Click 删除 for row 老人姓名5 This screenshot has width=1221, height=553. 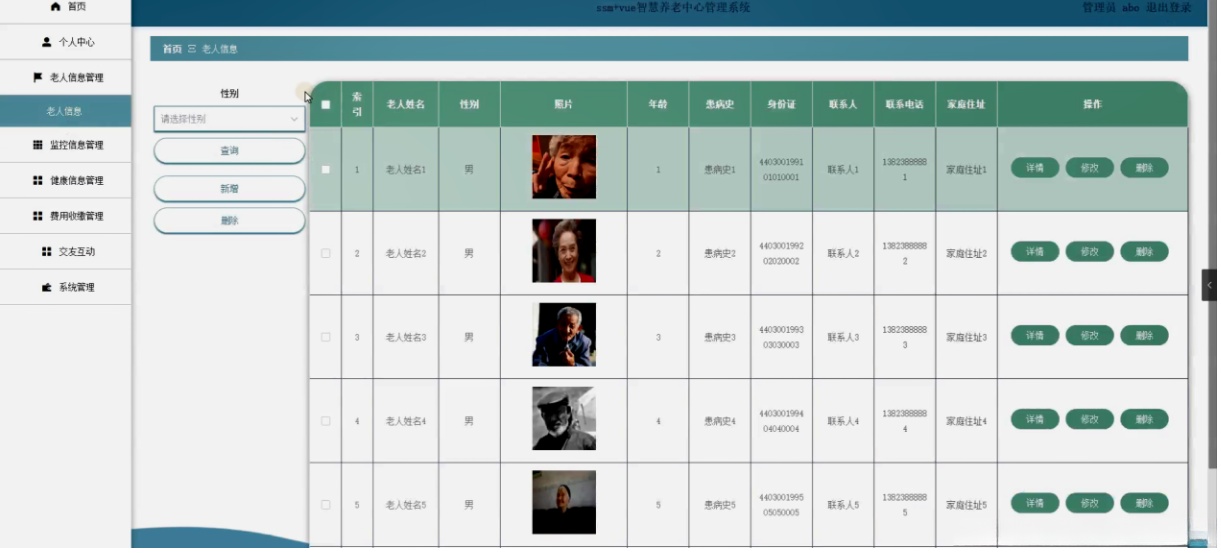1144,503
